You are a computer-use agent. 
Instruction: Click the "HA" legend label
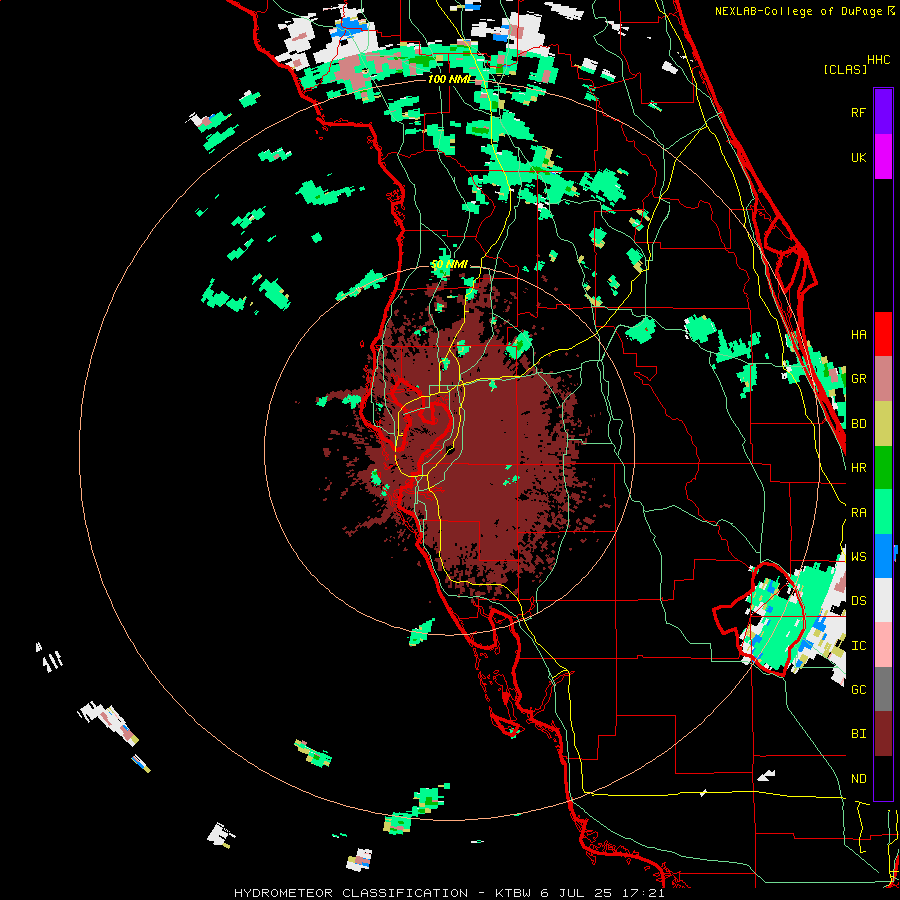point(858,335)
